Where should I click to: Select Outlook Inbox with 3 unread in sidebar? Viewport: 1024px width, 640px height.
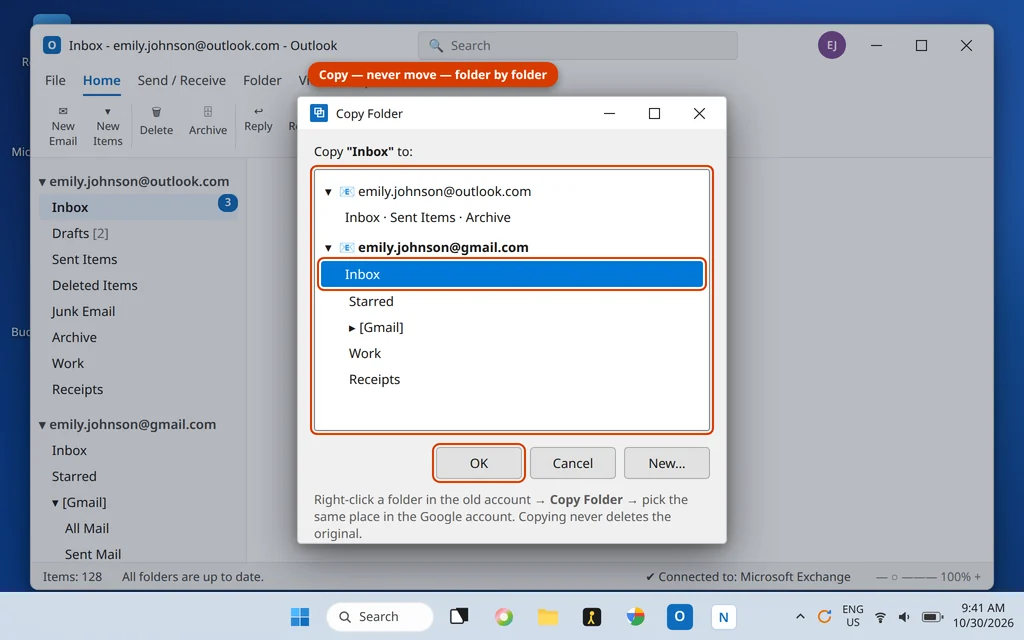(x=138, y=207)
